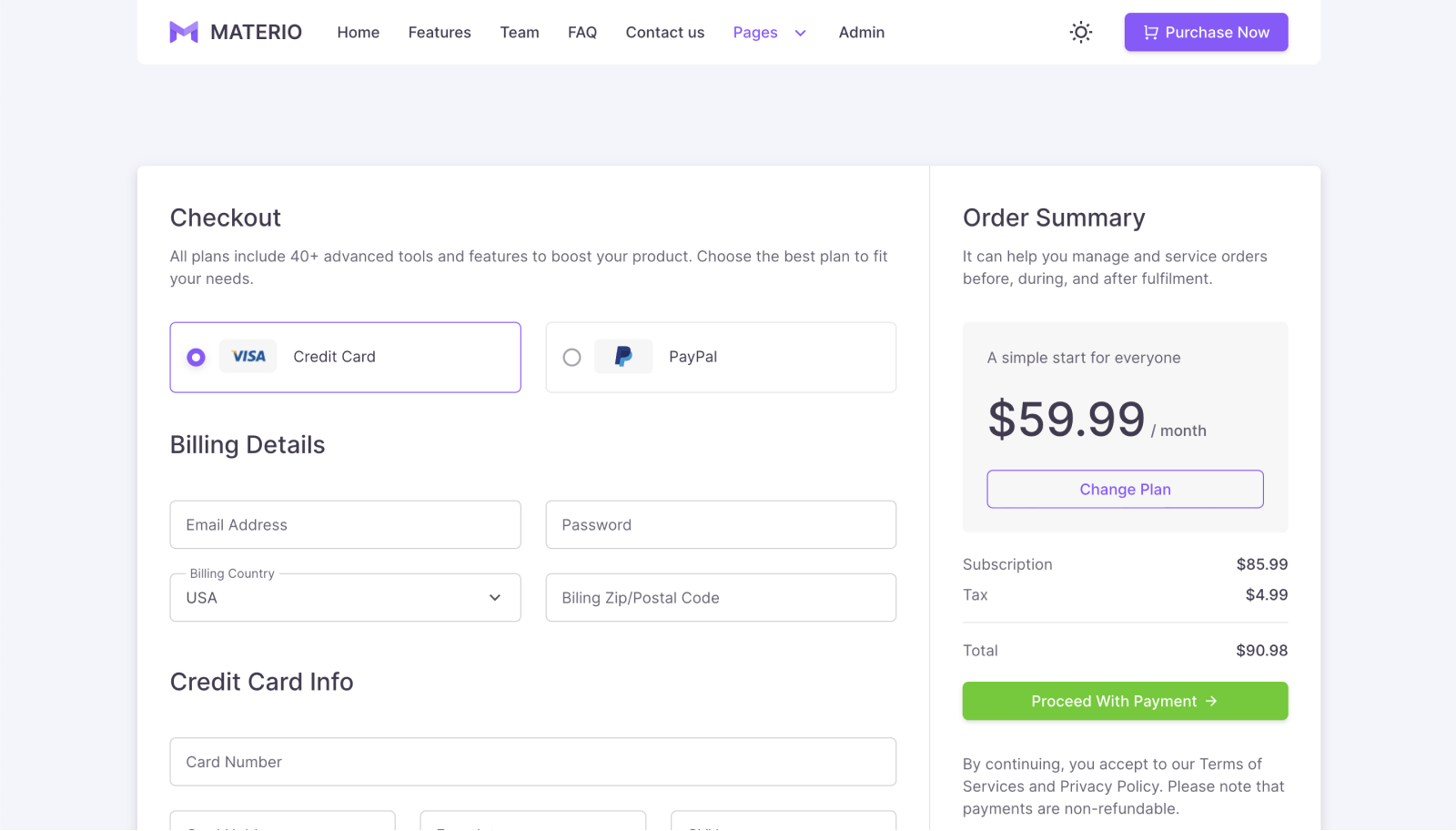Screen dimensions: 1456x831
Task: Click the PayPal logo icon
Action: [x=623, y=357]
